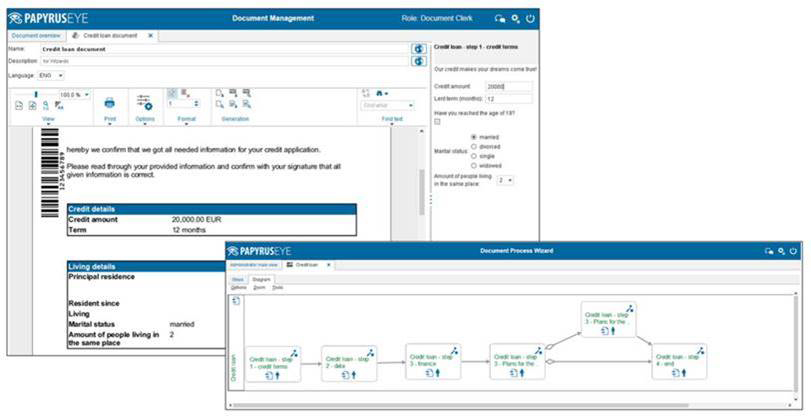This screenshot has height=419, width=811.
Task: Select Credit loan tab in Process Wizard
Action: [x=307, y=265]
